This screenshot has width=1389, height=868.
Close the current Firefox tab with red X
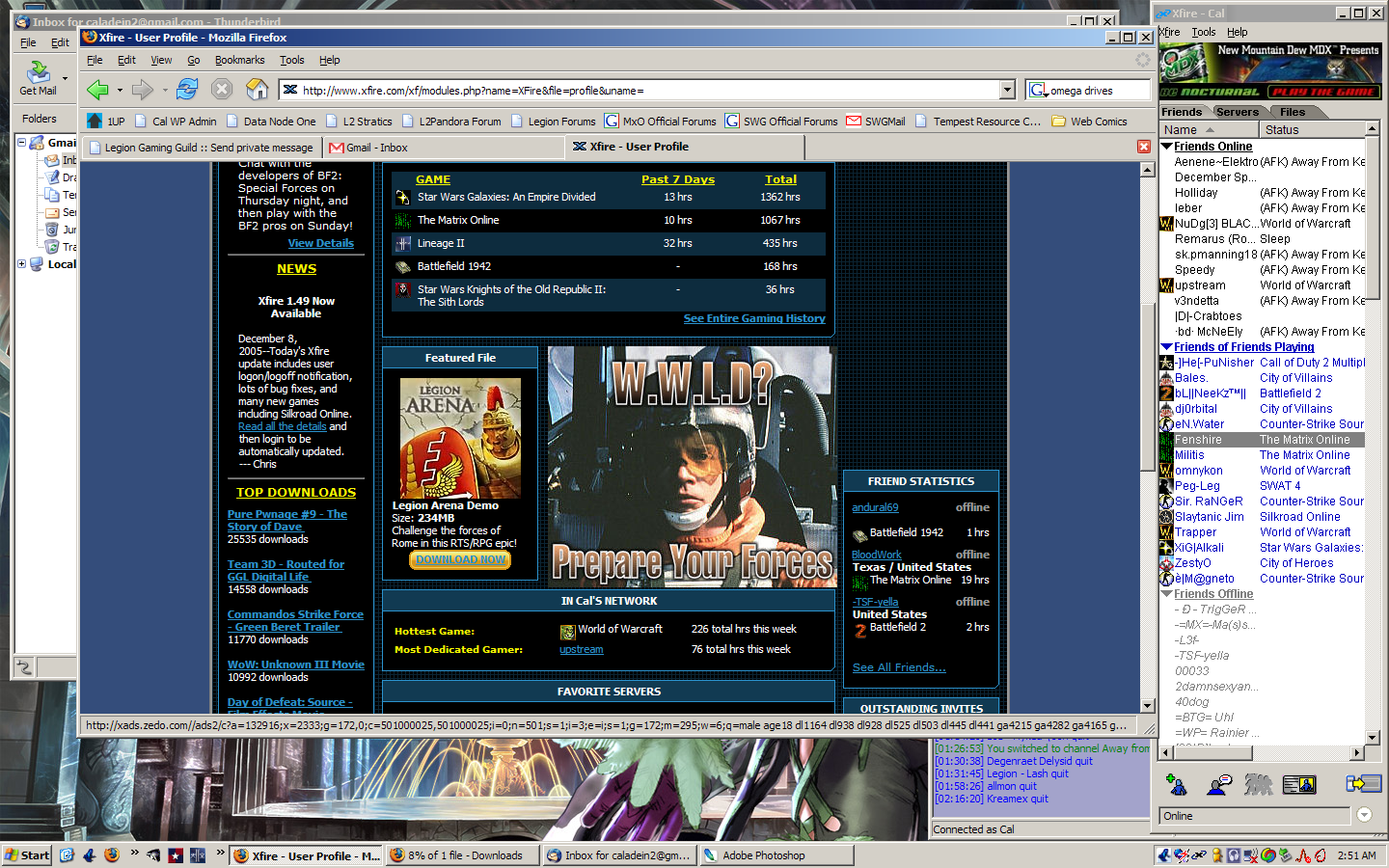[1144, 147]
